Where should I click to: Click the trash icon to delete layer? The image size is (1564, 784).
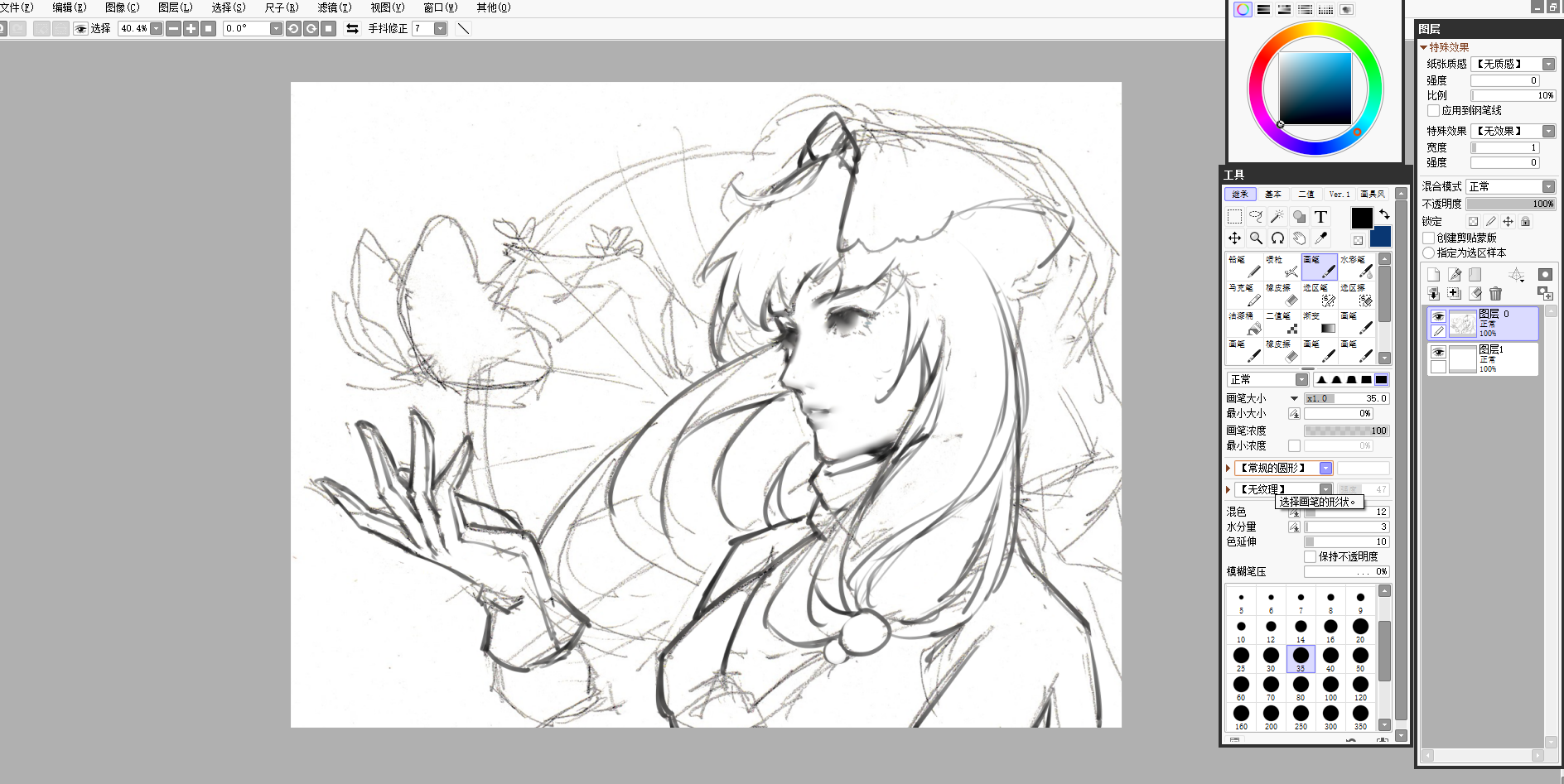pyautogui.click(x=1495, y=294)
